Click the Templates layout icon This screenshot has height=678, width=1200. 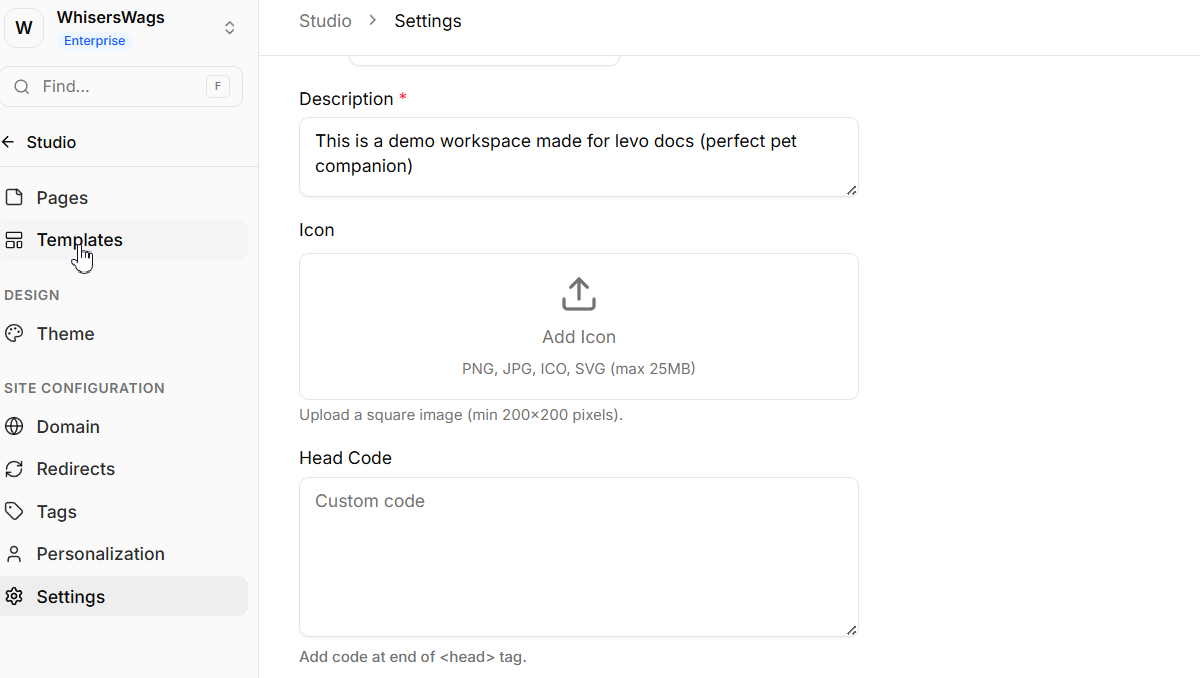click(x=14, y=240)
